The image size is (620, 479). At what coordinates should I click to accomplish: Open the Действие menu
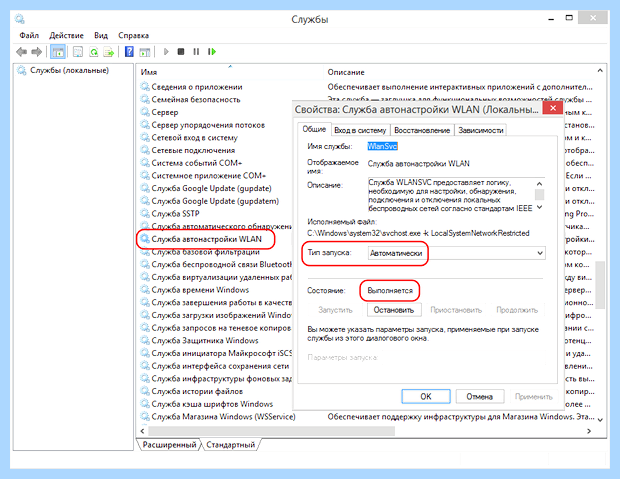click(66, 35)
